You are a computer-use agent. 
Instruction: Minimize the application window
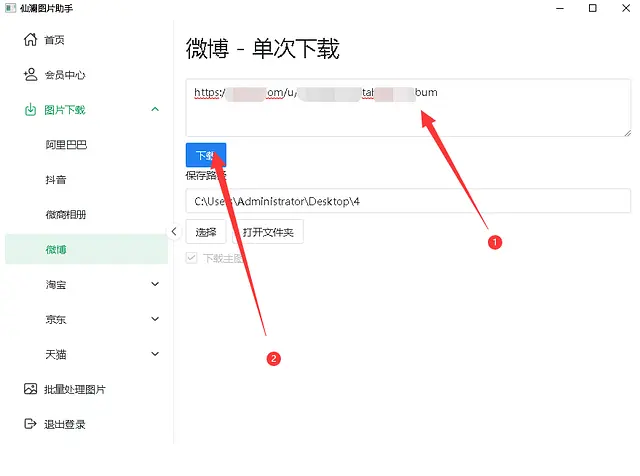tap(560, 8)
